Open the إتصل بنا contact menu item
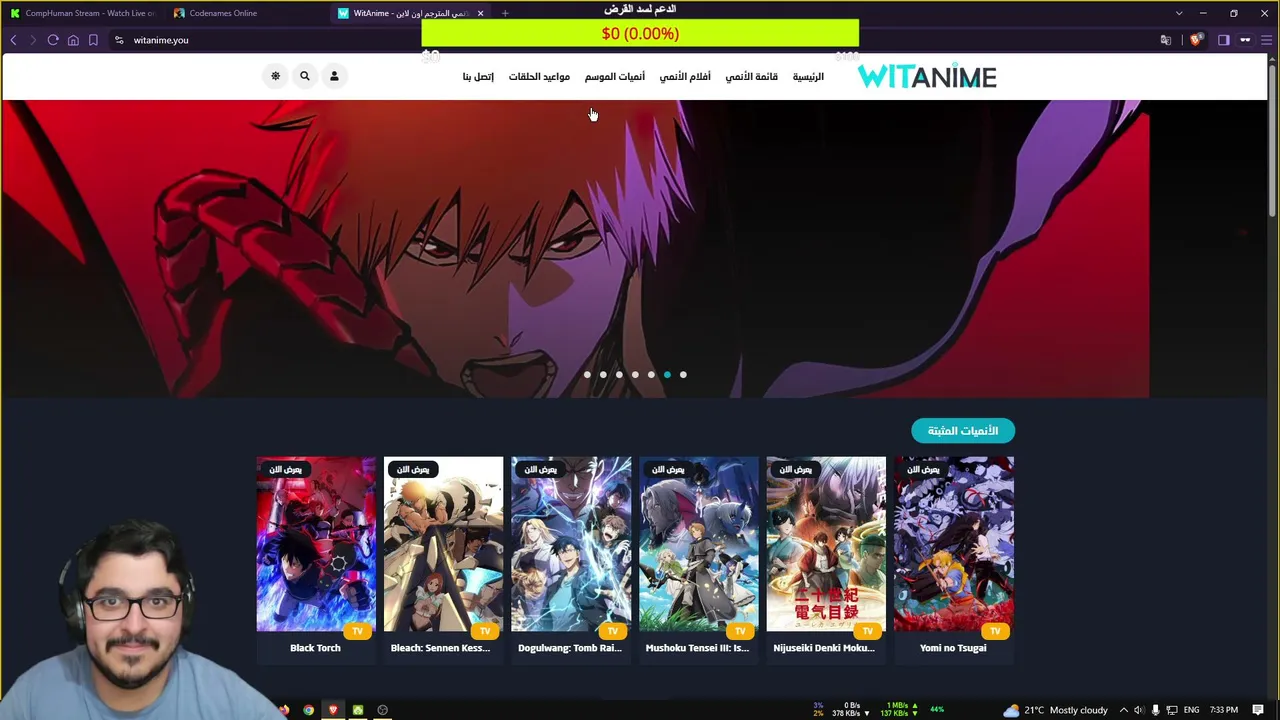 (478, 77)
